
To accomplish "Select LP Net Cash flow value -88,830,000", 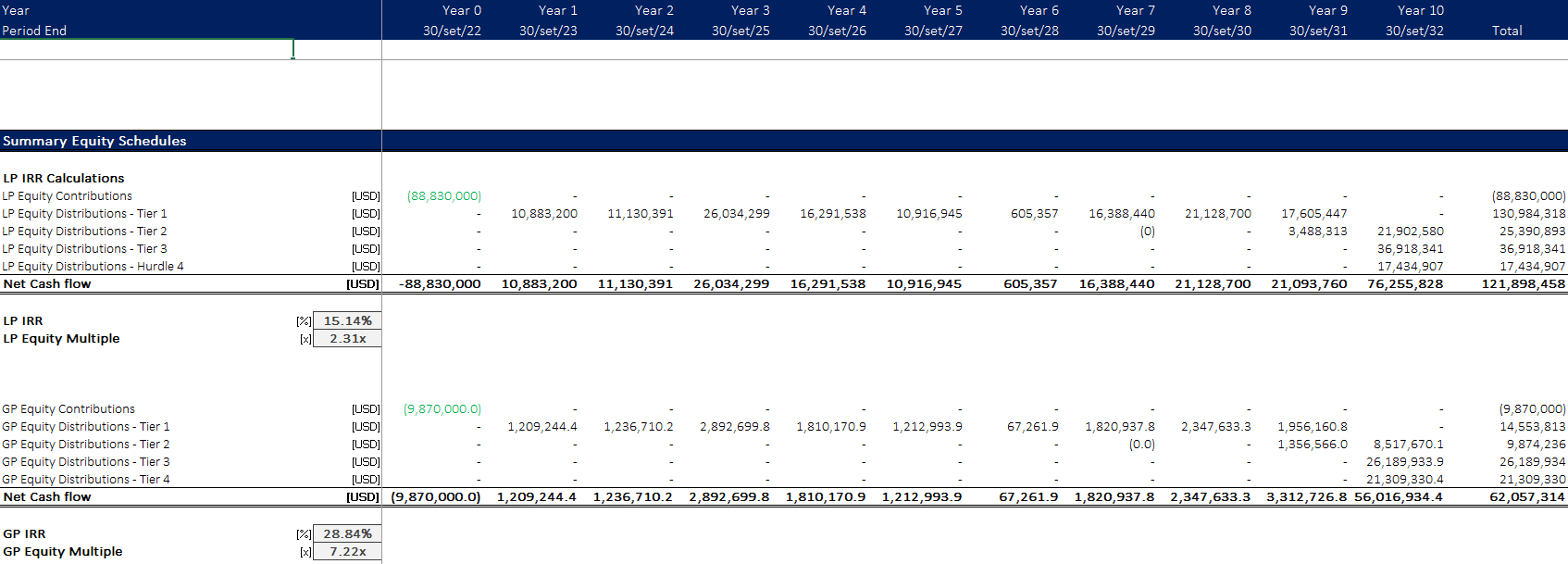I will click(440, 283).
